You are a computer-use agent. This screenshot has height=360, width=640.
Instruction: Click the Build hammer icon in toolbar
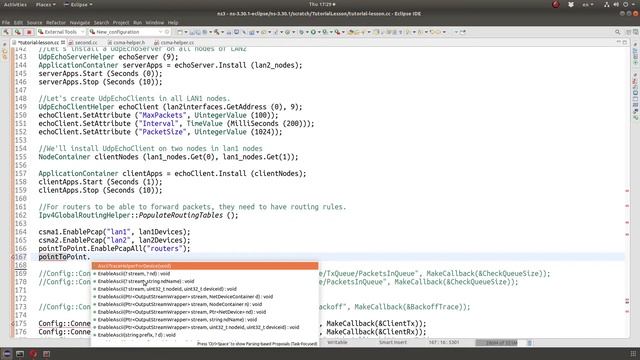pyautogui.click(x=7, y=32)
